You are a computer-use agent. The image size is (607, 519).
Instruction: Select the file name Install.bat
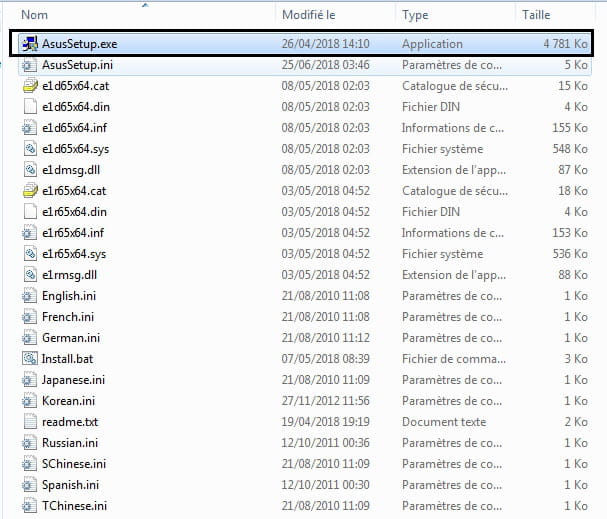pyautogui.click(x=67, y=359)
